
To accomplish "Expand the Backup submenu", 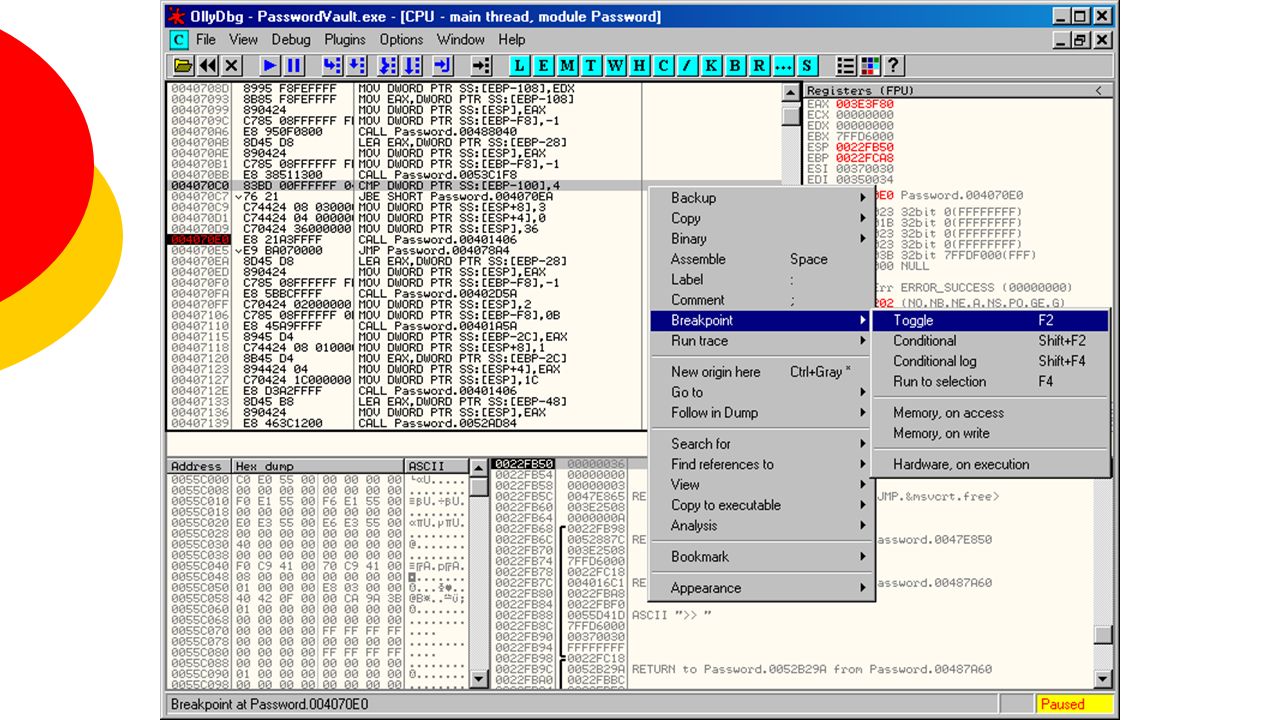I will point(762,198).
